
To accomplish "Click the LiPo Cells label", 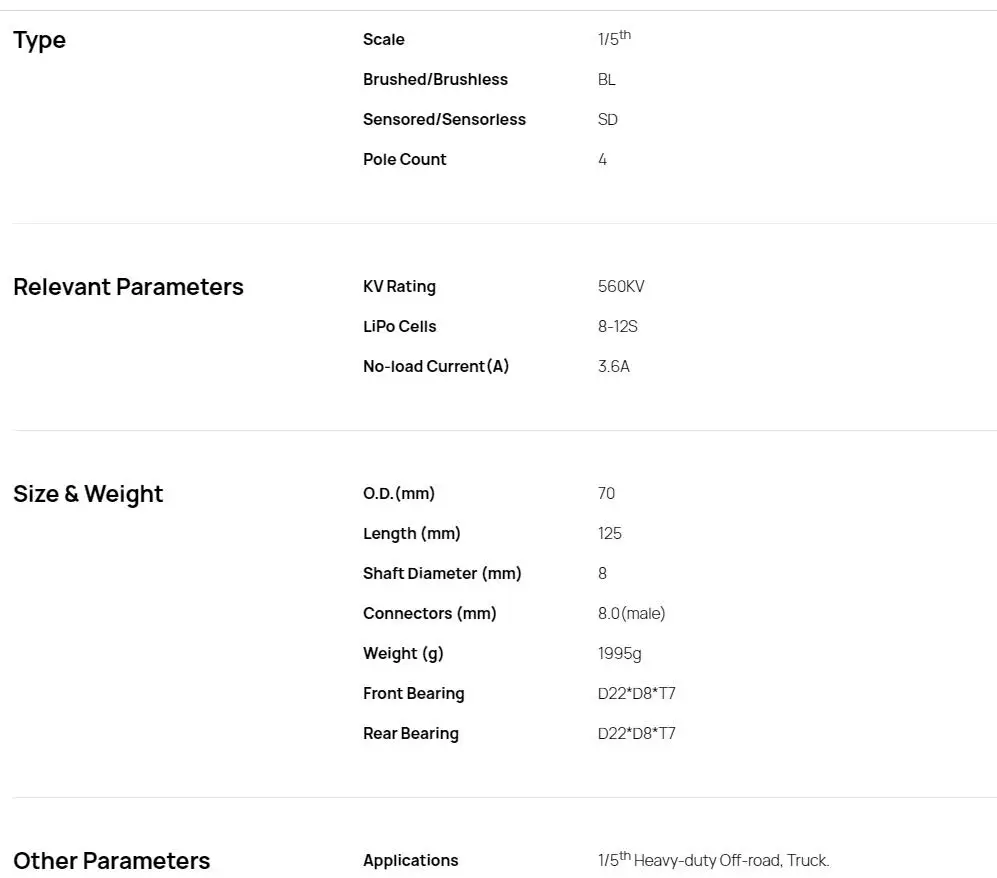I will pyautogui.click(x=399, y=327).
